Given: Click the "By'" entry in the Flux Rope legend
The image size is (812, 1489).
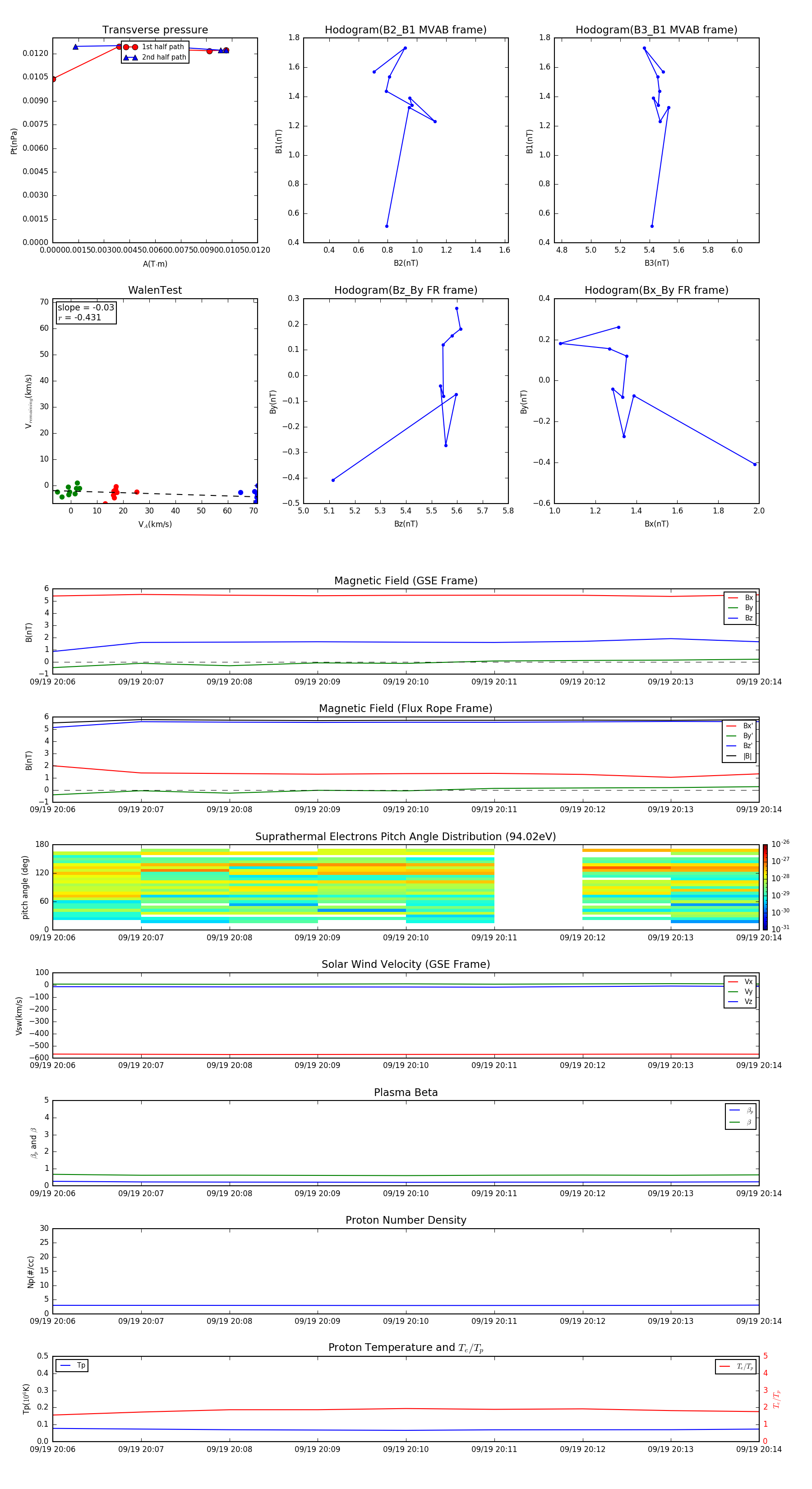Looking at the screenshot, I should tap(739, 736).
